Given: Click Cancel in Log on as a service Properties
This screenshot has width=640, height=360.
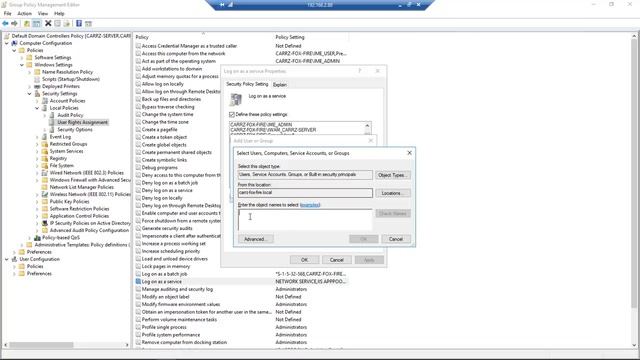Looking at the screenshot, I should [336, 260].
